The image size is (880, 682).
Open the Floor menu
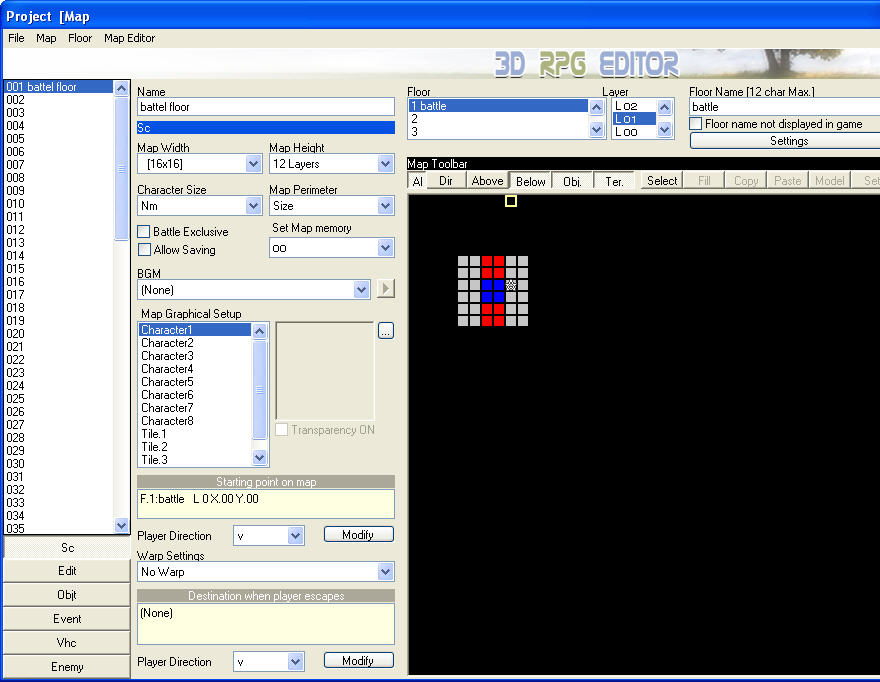coord(80,38)
